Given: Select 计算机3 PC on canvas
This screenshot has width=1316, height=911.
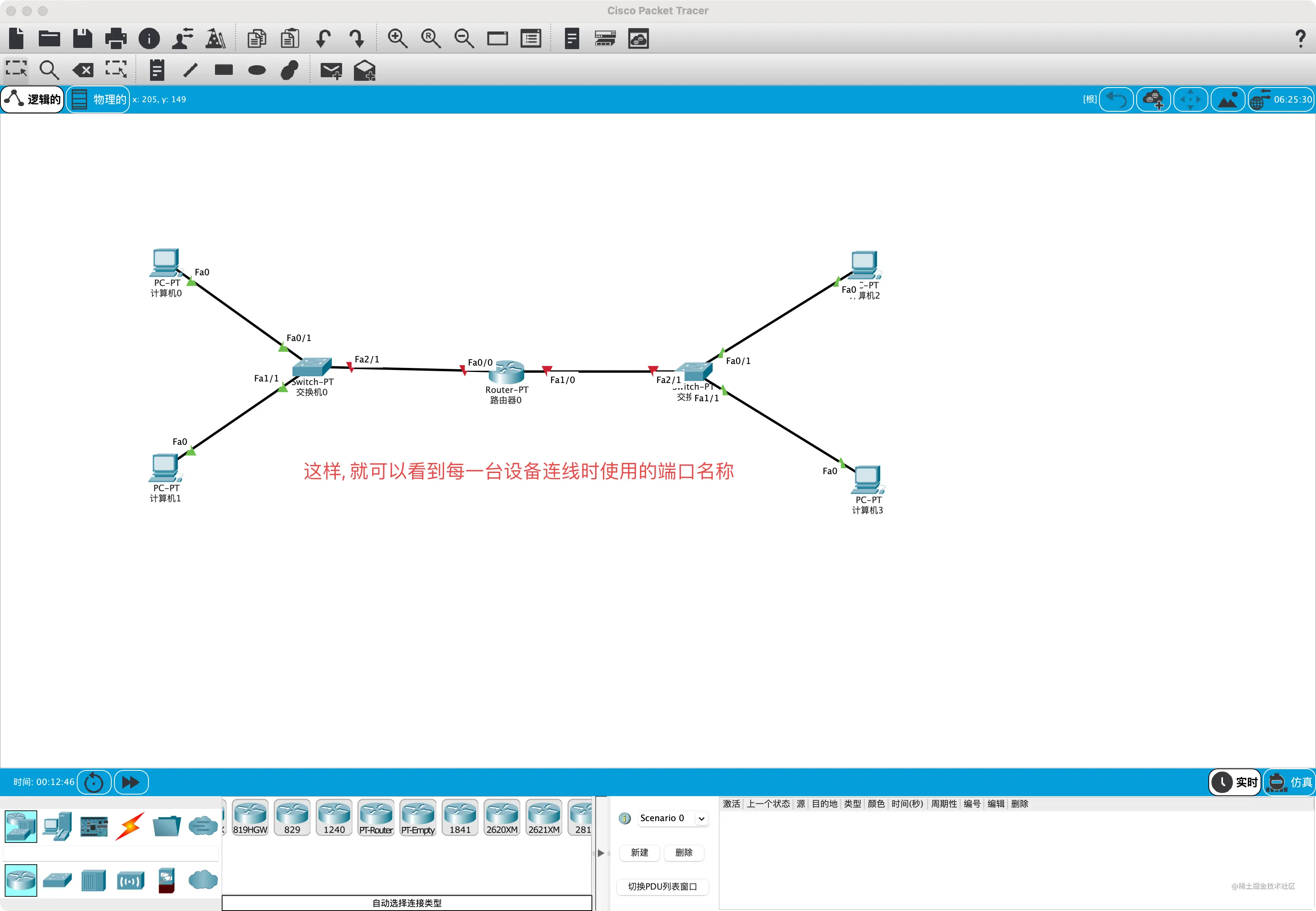Looking at the screenshot, I should pyautogui.click(x=867, y=480).
